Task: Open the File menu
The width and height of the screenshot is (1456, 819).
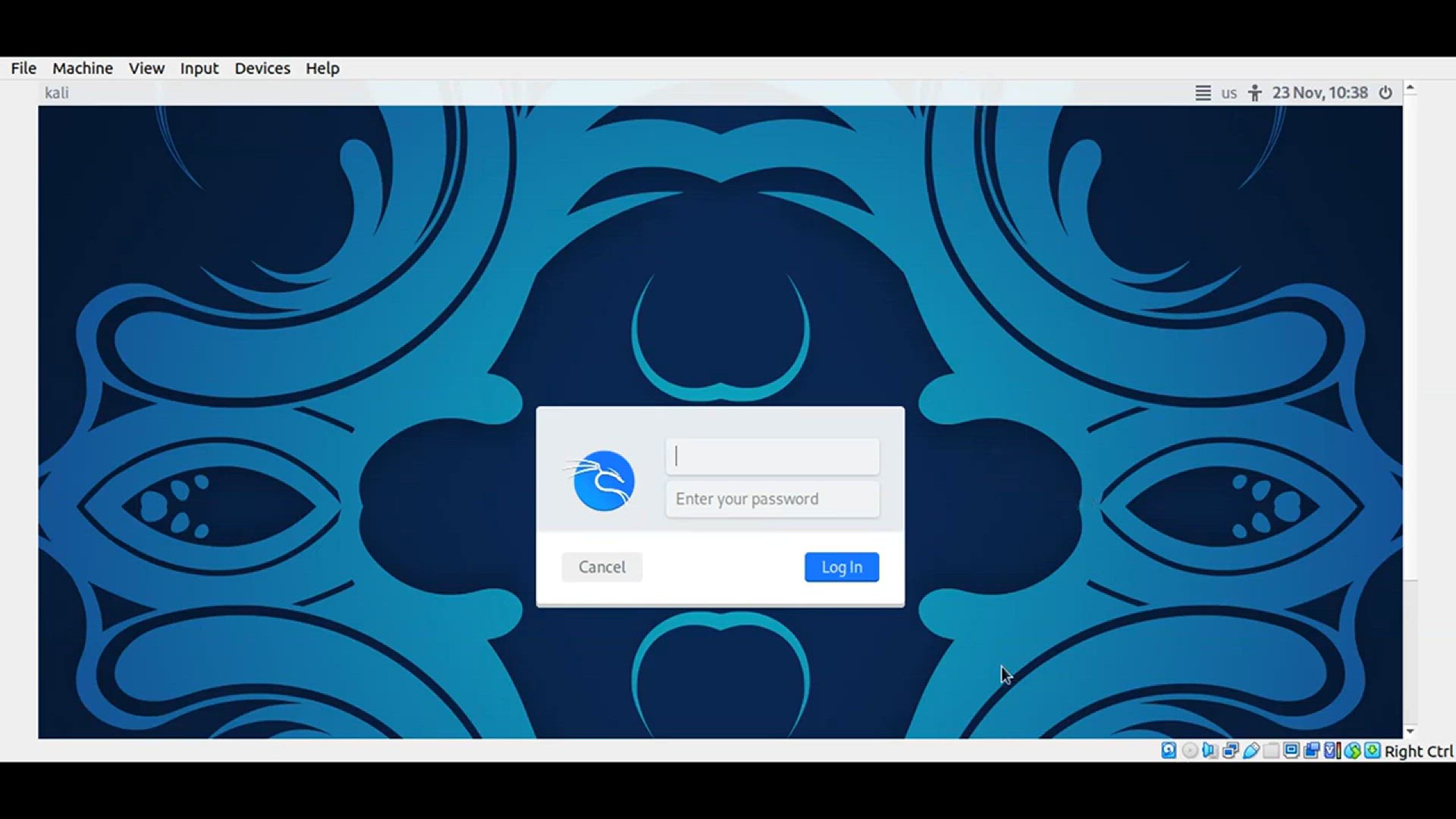Action: (24, 68)
